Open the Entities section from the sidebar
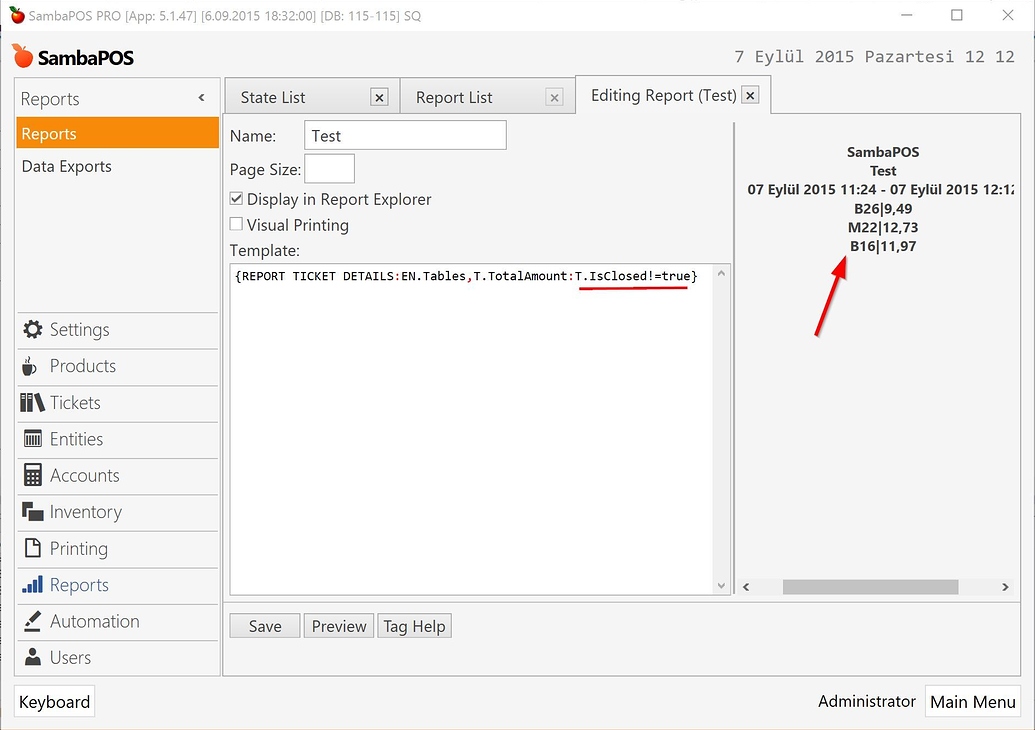The image size is (1035, 730). pos(78,439)
